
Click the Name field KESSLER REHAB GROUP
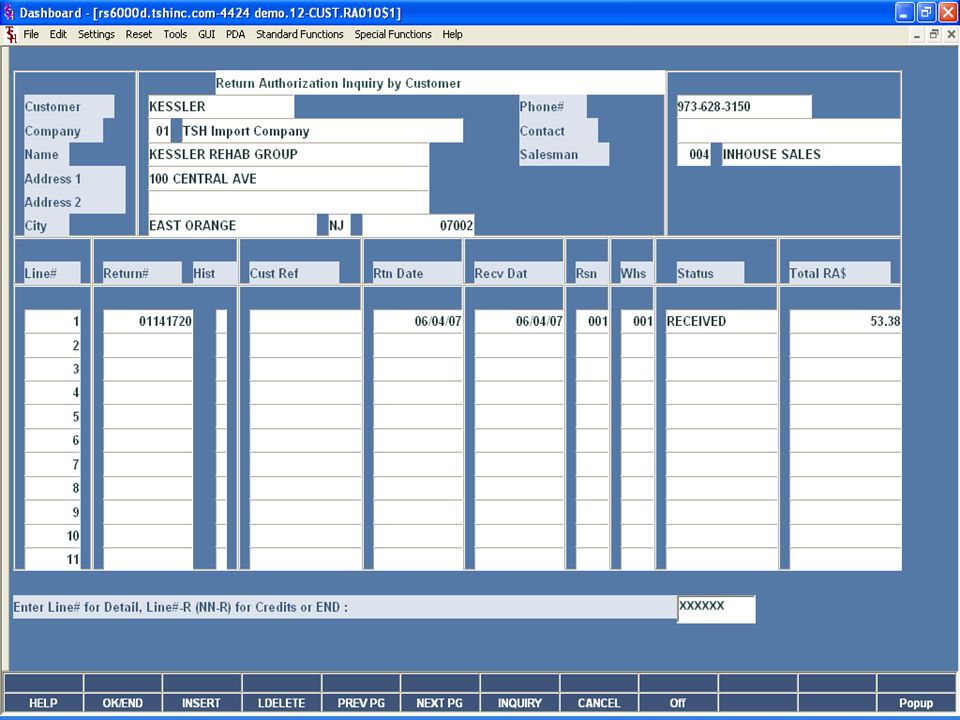tap(288, 154)
